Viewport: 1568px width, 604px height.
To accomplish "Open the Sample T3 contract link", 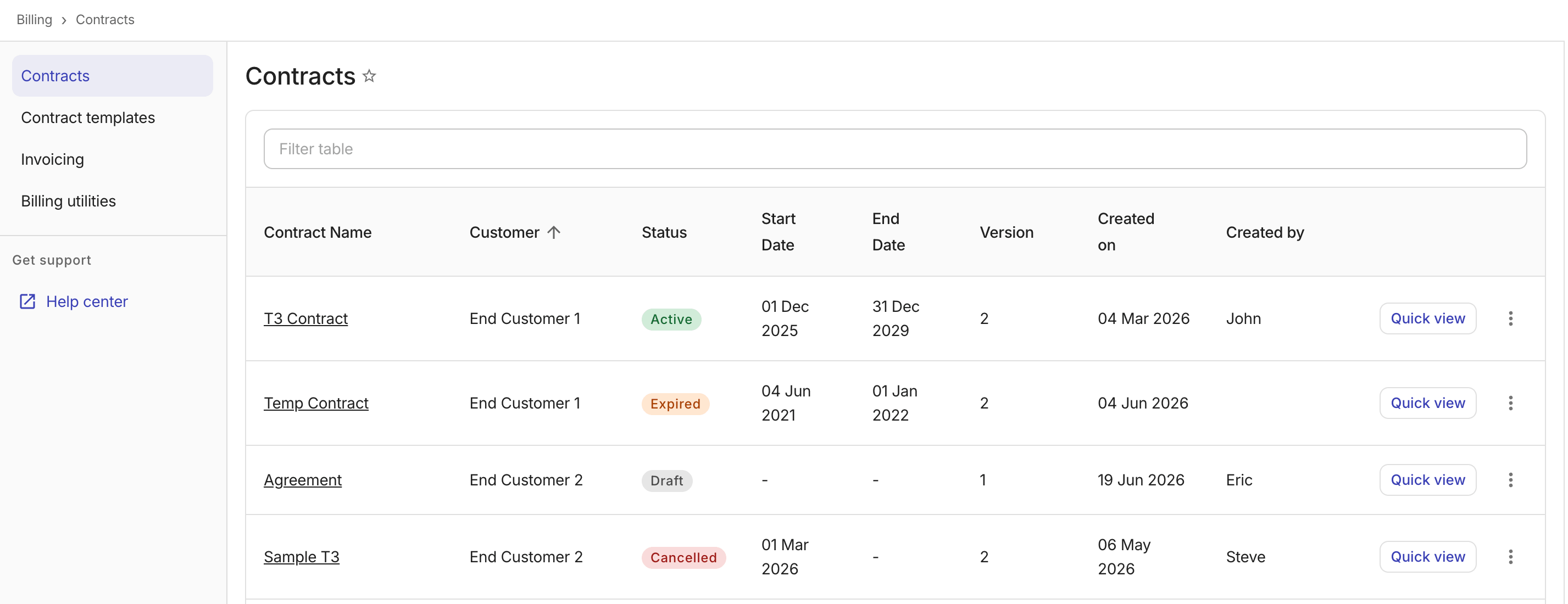I will [301, 557].
